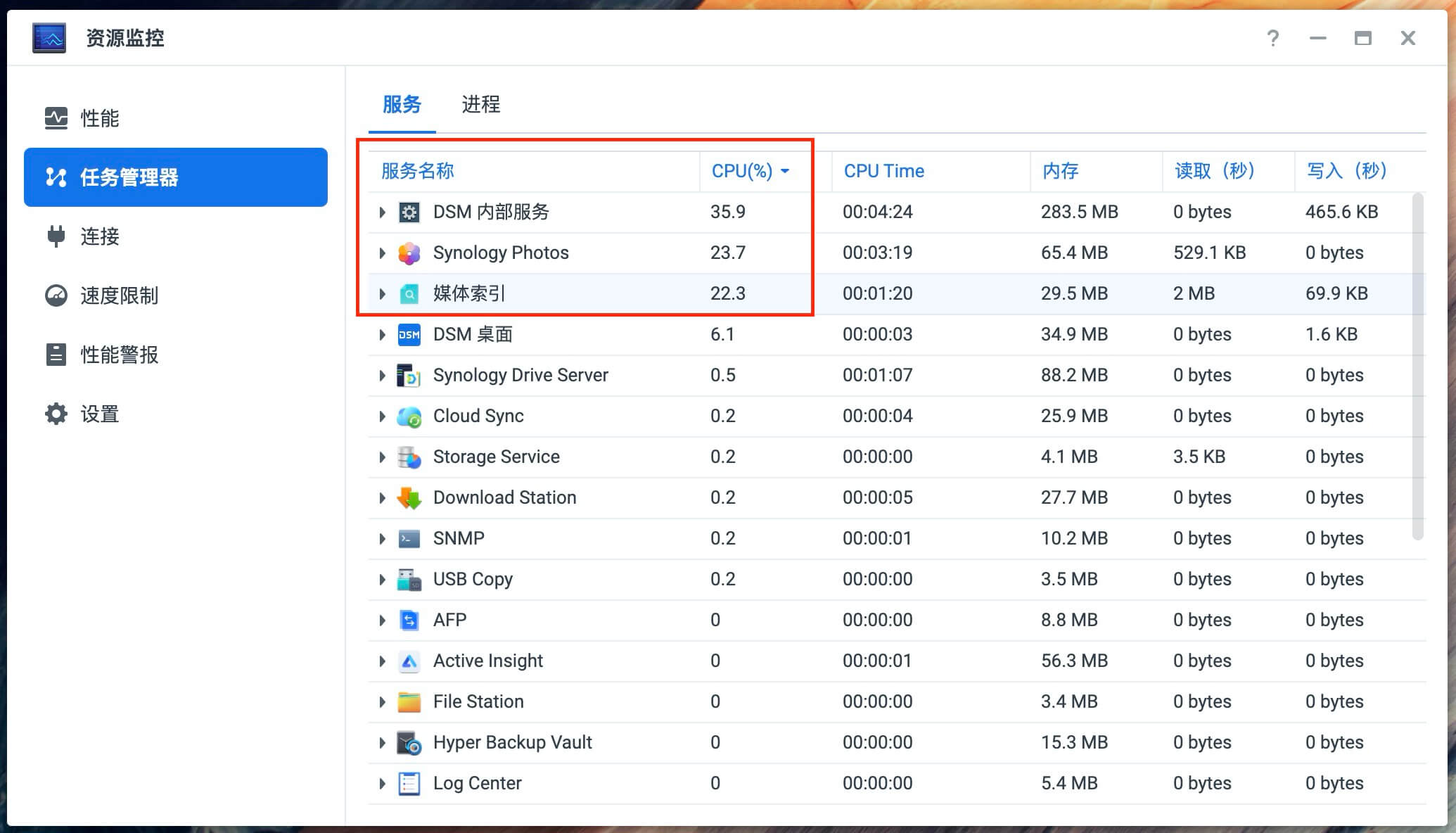Click the USB Copy icon
Screen dimensions: 1456x833
pos(409,579)
